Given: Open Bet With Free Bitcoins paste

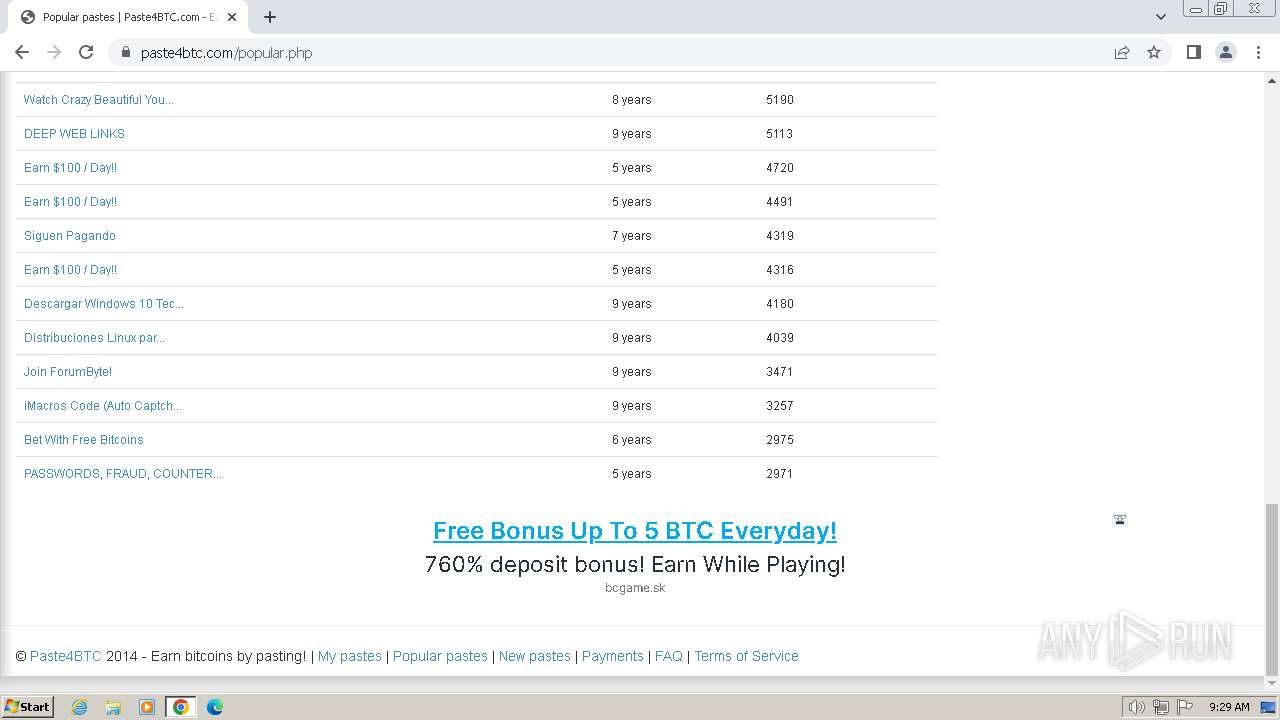Looking at the screenshot, I should 84,440.
